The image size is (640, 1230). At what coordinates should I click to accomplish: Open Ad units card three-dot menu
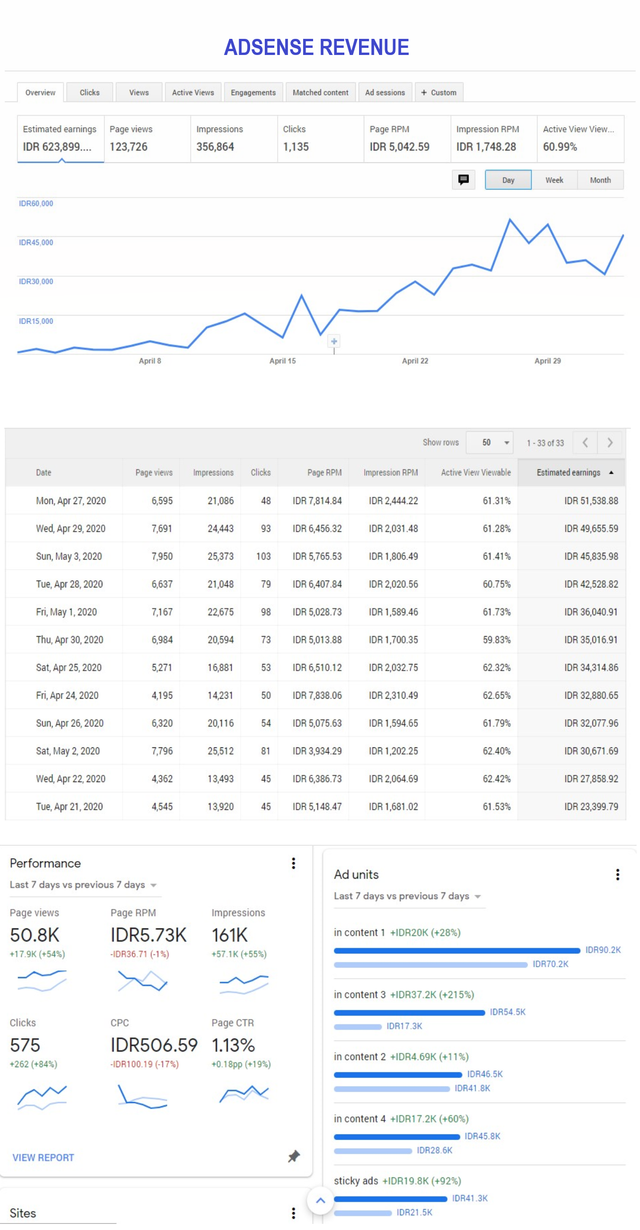pos(617,875)
